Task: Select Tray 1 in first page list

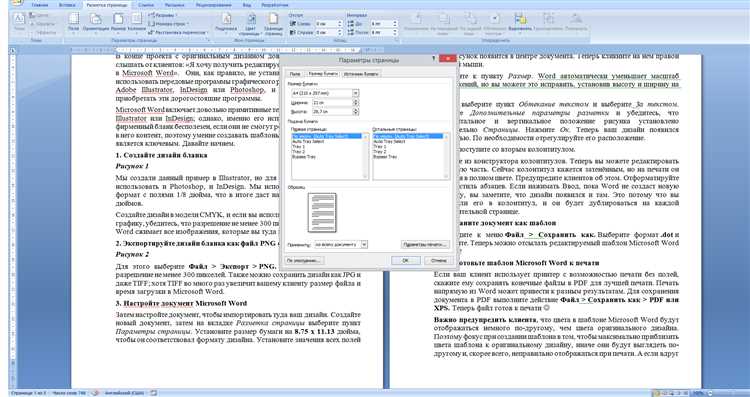Action: pyautogui.click(x=298, y=147)
